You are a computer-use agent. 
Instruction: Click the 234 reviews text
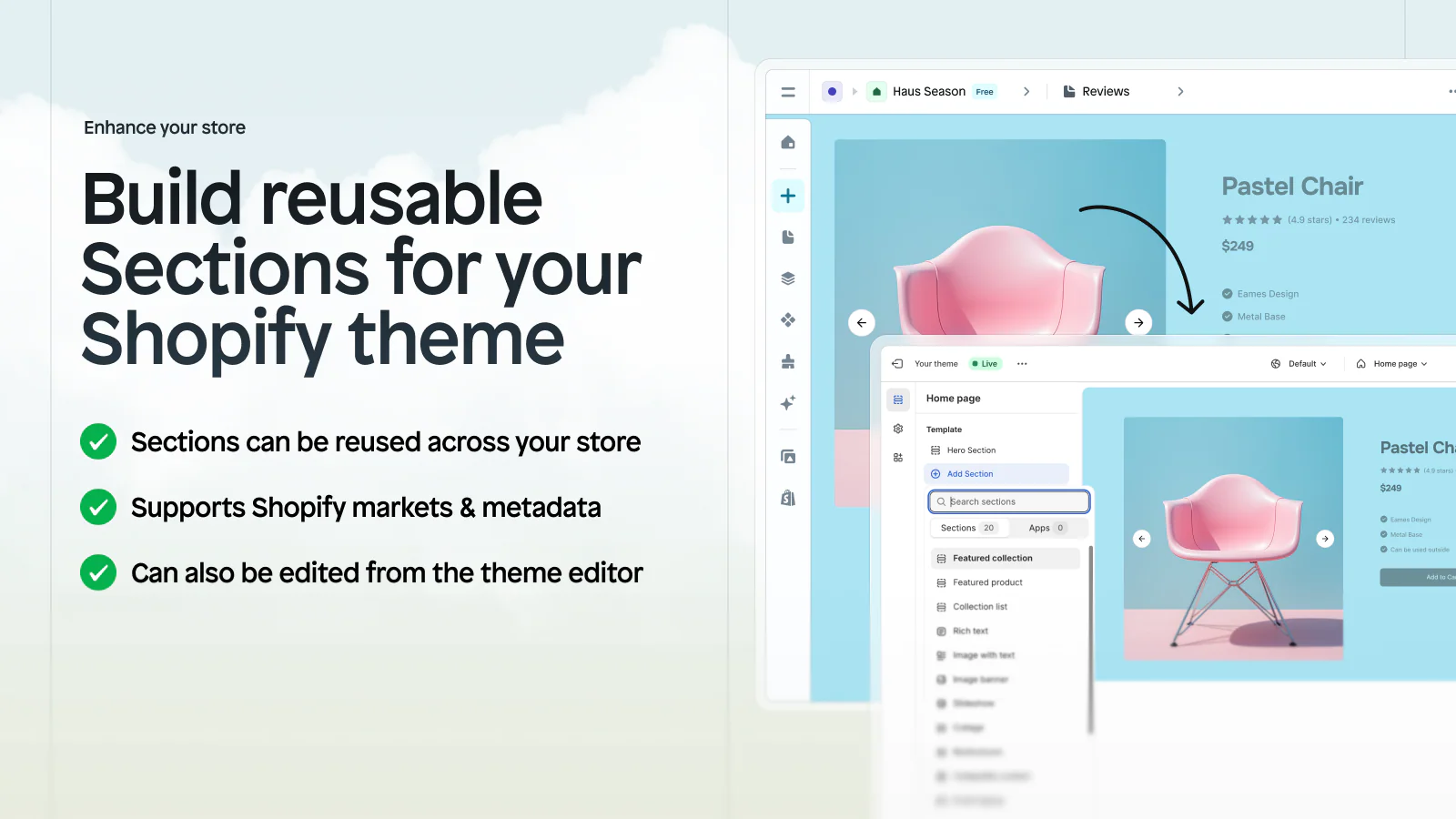coord(1369,220)
